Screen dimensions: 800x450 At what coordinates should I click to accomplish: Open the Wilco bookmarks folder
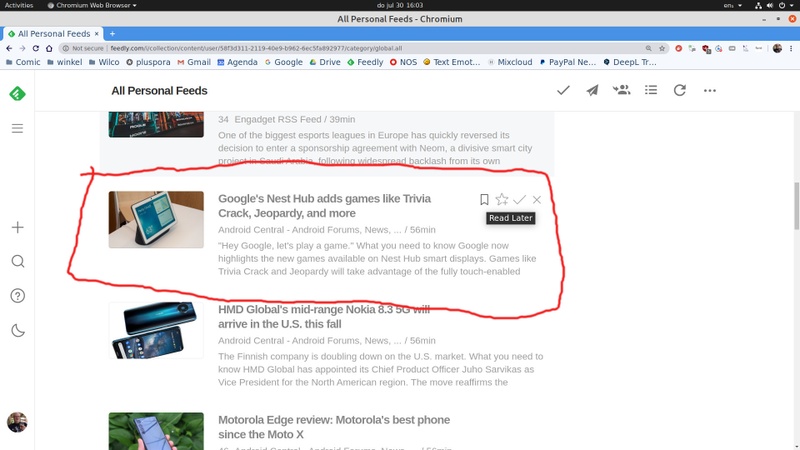[x=104, y=62]
